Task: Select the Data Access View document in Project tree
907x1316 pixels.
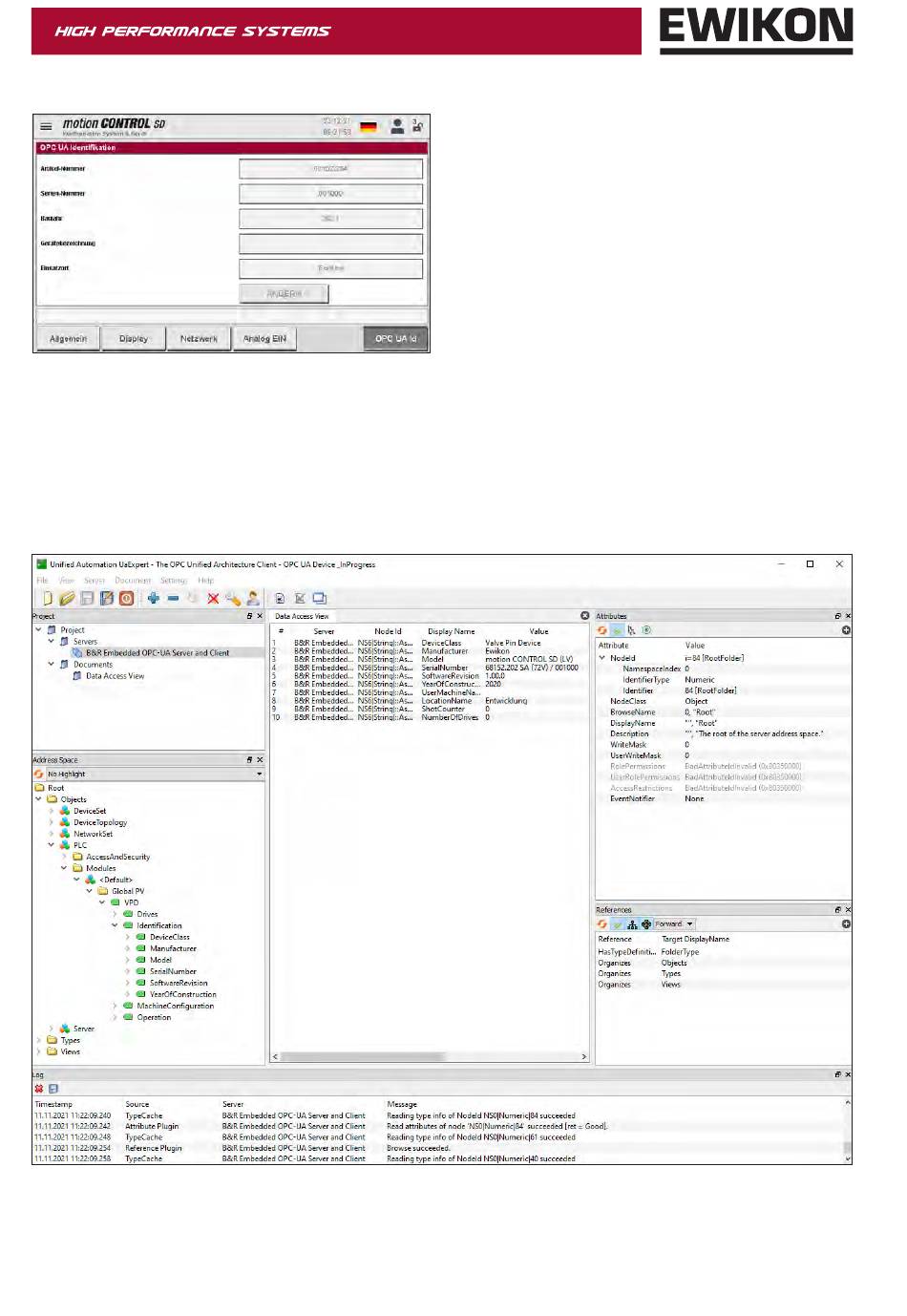Action: (115, 676)
